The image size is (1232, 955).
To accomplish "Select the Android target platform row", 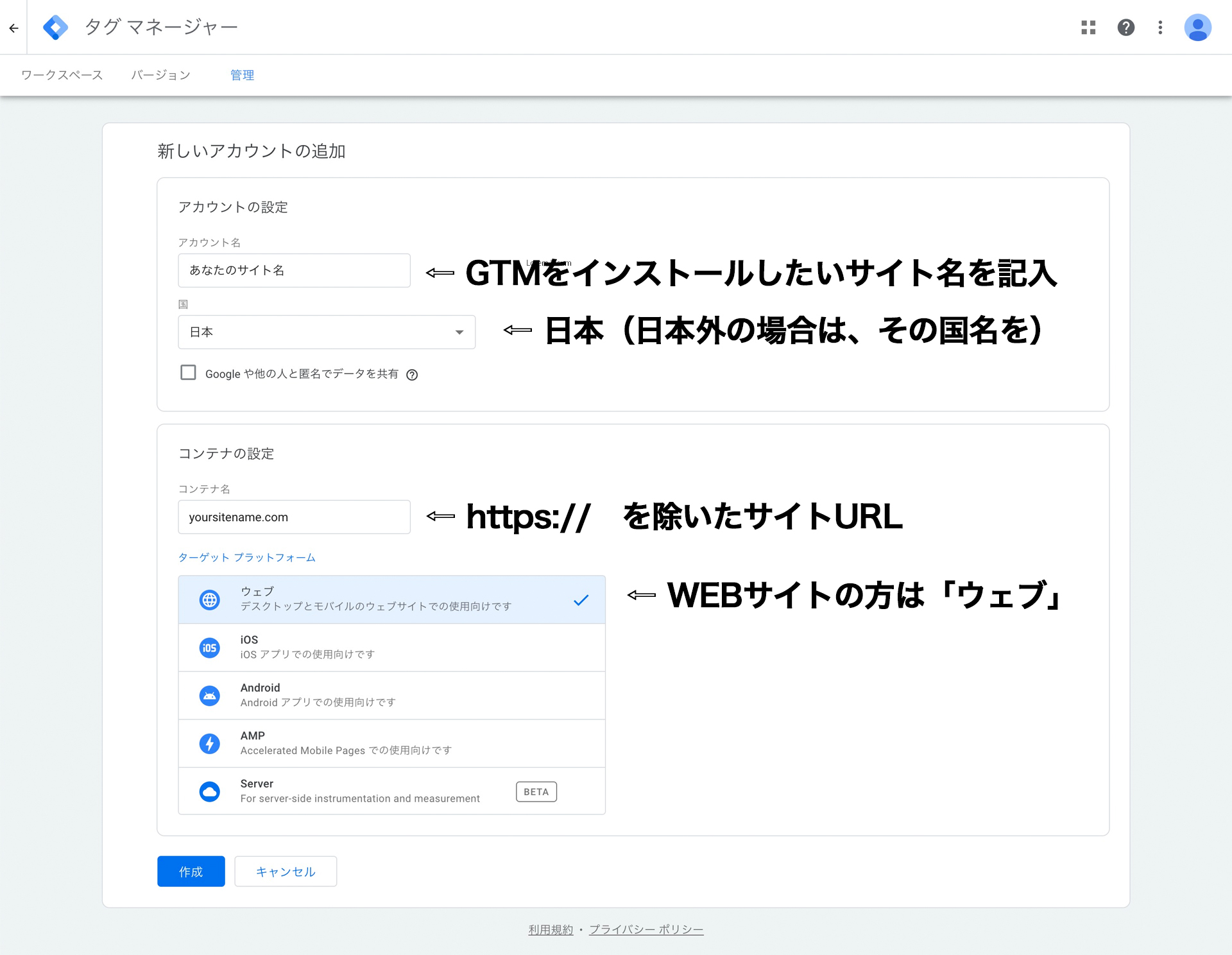I will tap(392, 696).
